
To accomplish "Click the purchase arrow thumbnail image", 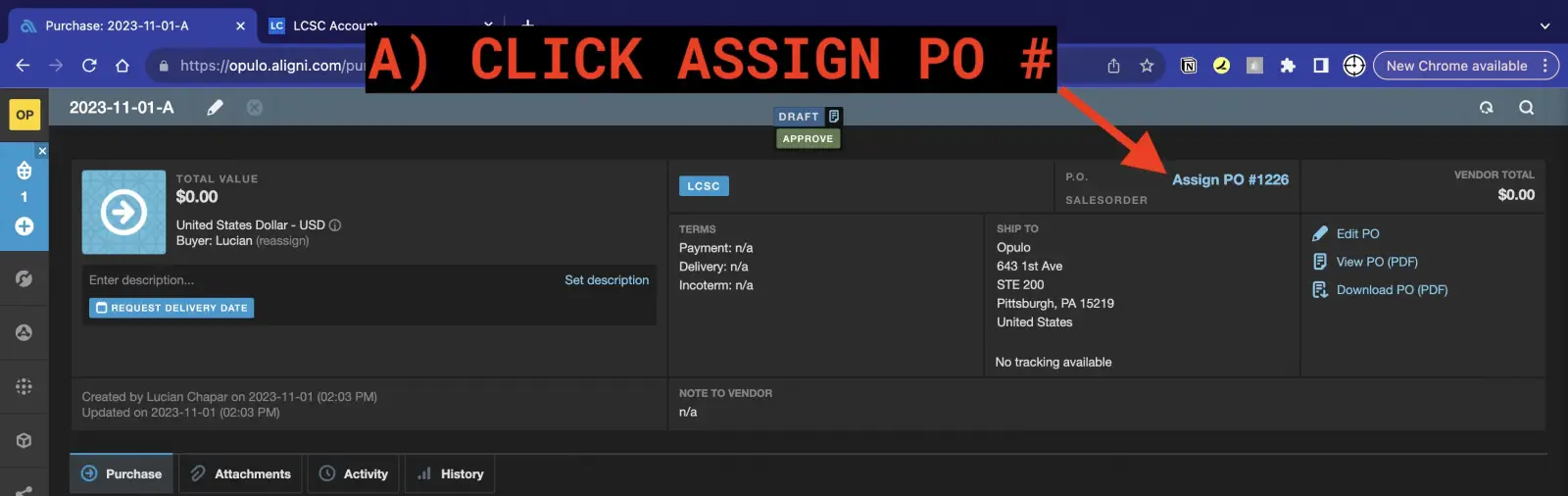I will (123, 212).
